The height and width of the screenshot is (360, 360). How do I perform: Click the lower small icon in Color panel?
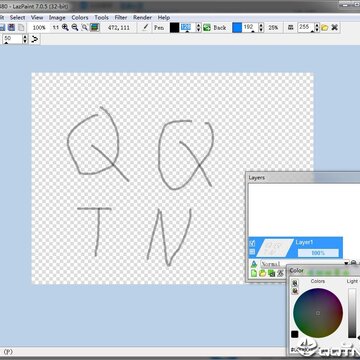[x=295, y=291]
